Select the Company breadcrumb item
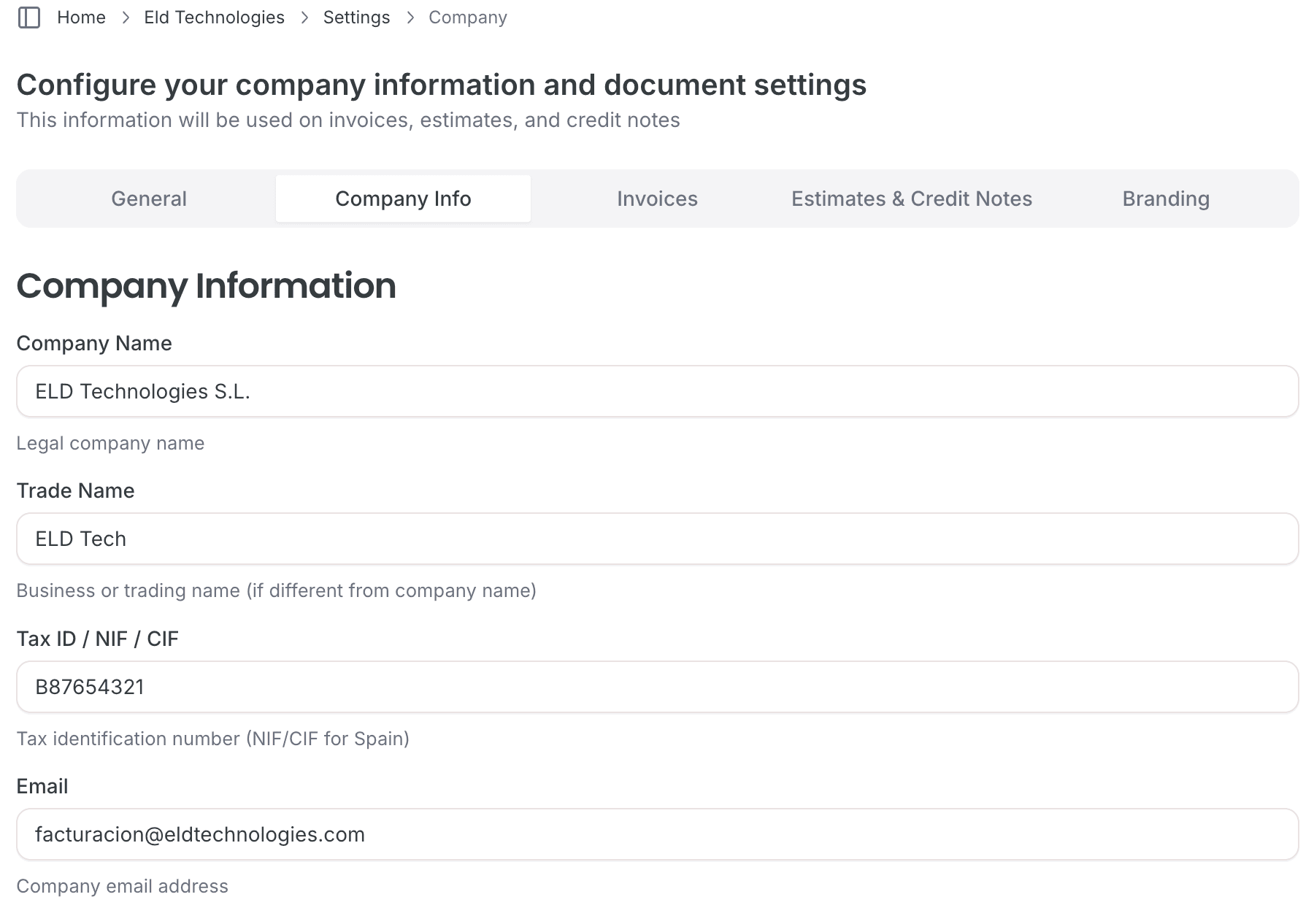This screenshot has height=924, width=1314. pyautogui.click(x=467, y=17)
